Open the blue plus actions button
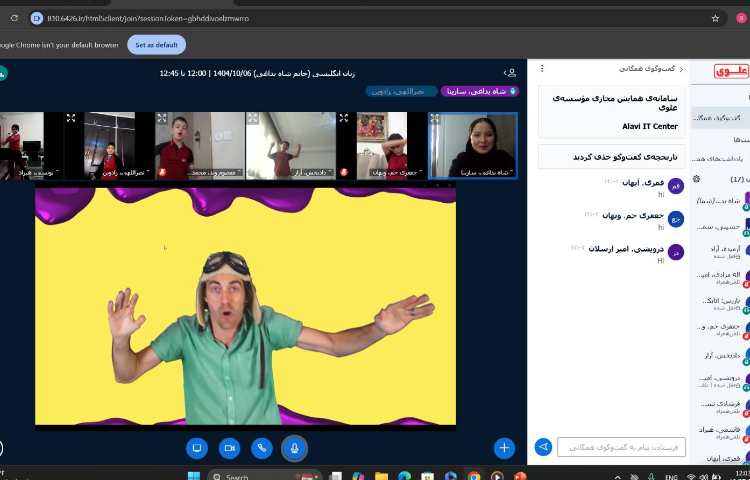Screen dimensions: 750x480 (x=505, y=448)
